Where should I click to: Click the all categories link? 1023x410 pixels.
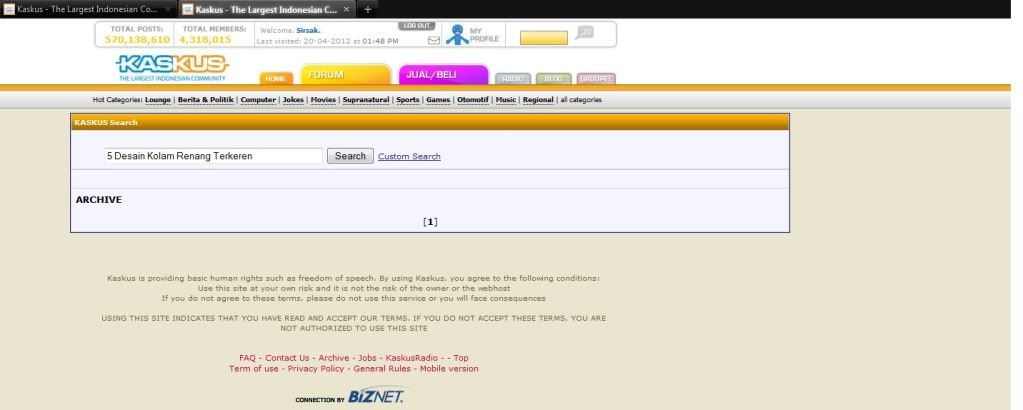[x=581, y=100]
